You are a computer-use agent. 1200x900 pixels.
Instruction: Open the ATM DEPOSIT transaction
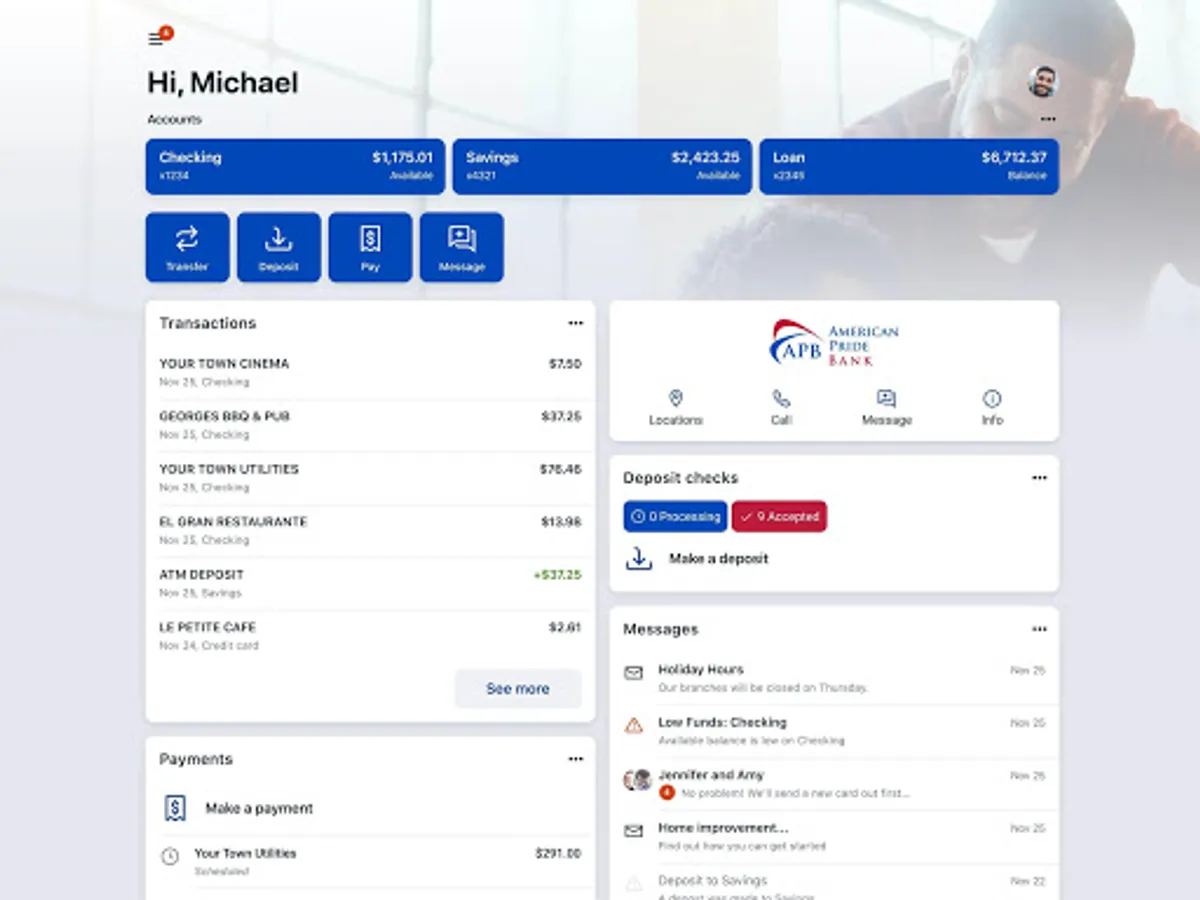point(370,583)
